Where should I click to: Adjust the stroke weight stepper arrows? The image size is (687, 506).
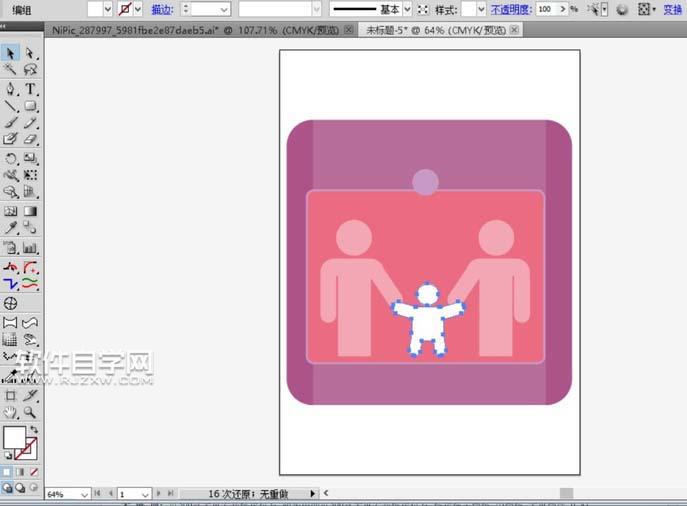186,9
